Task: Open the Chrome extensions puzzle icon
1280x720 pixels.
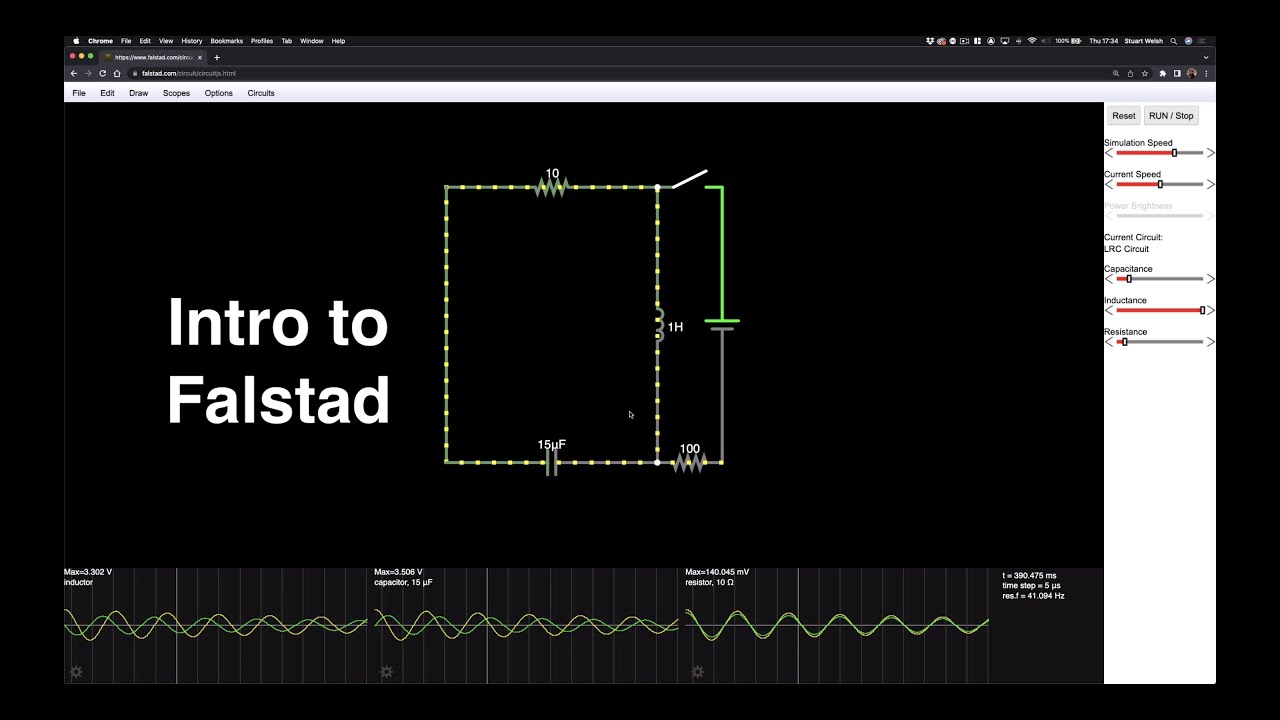Action: tap(1162, 73)
